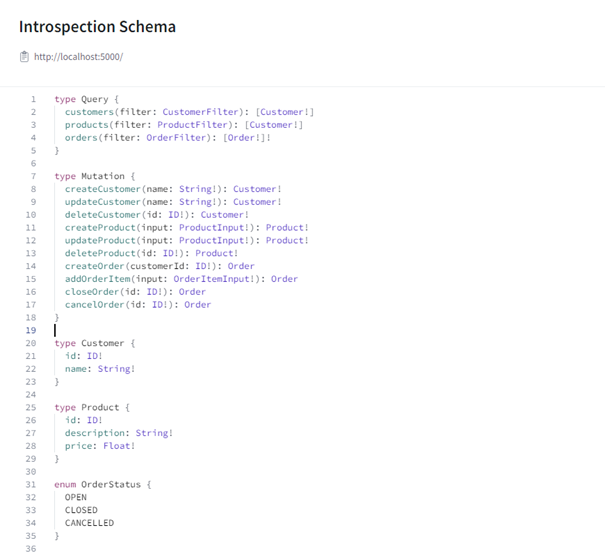Click the CANCELLED enum value

(x=89, y=523)
